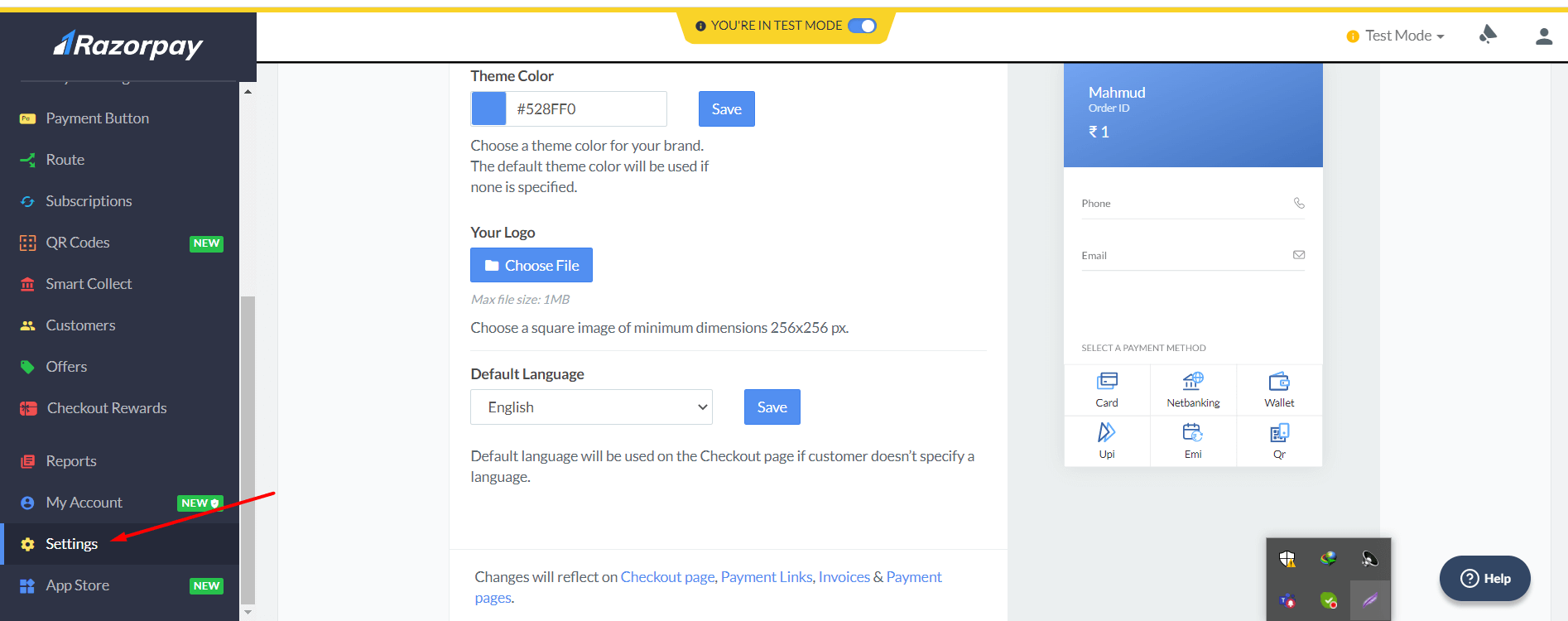Toggle the Test Mode switch off
This screenshot has width=1568, height=621.
(x=862, y=26)
